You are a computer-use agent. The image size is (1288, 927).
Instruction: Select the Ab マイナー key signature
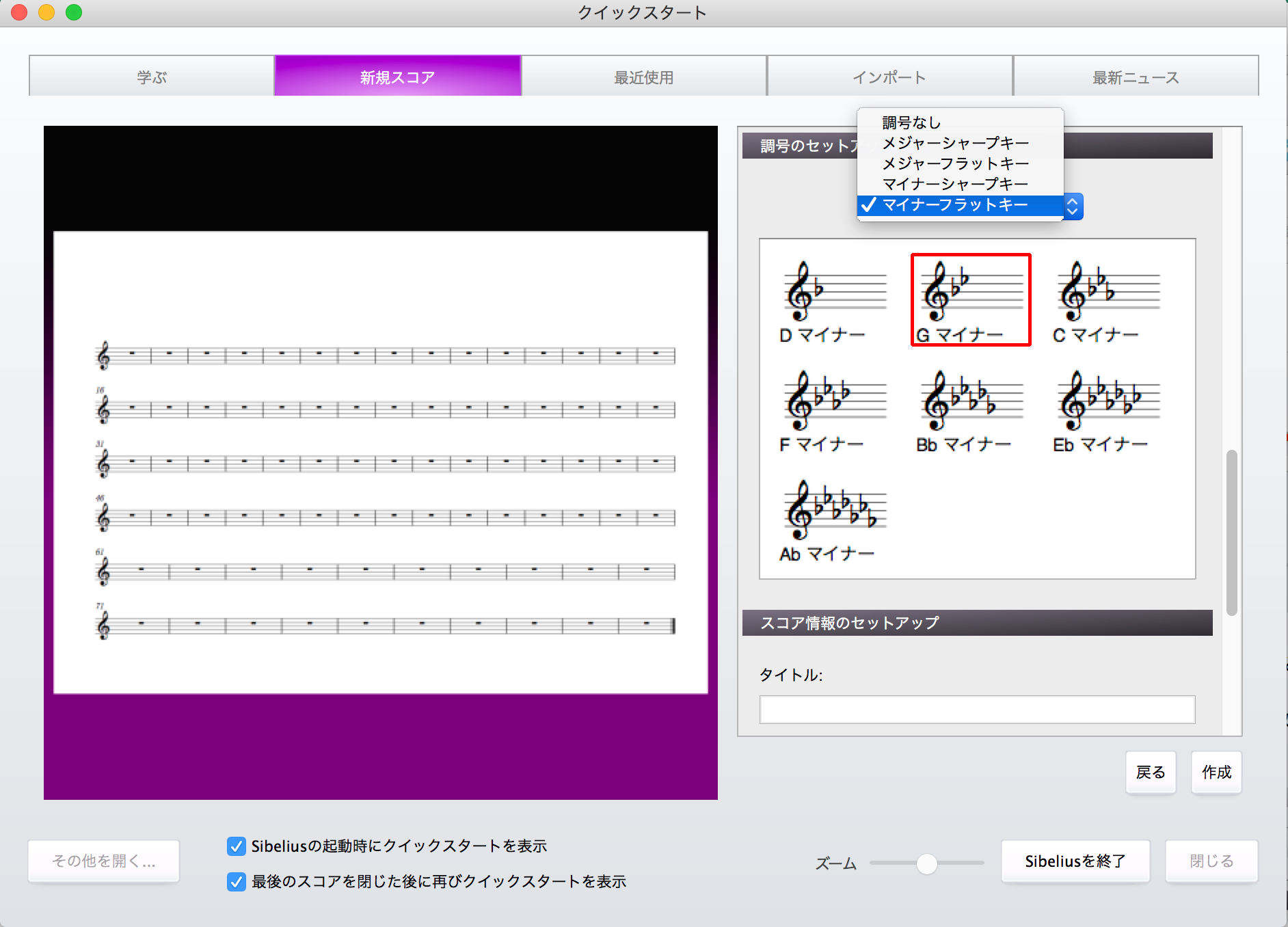pyautogui.click(x=833, y=520)
